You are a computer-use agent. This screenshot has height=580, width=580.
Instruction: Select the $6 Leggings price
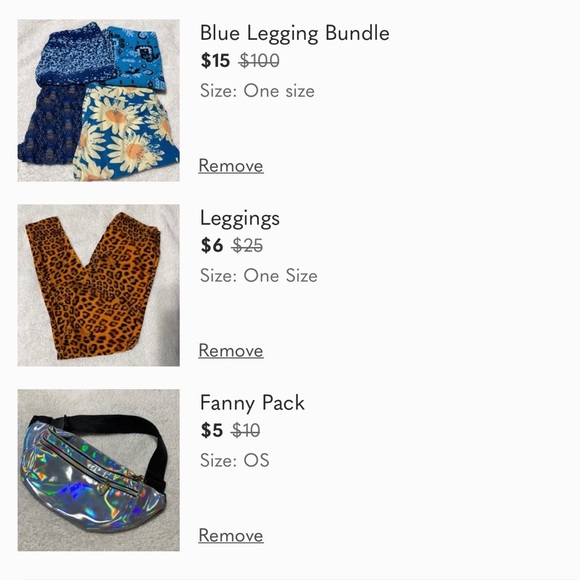[x=212, y=246]
